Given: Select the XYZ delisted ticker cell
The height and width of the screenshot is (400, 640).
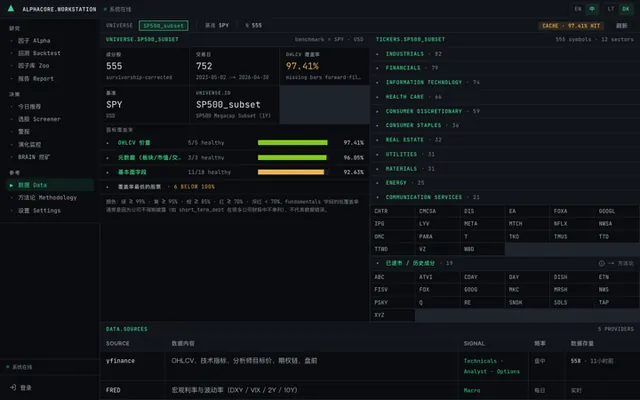Looking at the screenshot, I should [393, 315].
